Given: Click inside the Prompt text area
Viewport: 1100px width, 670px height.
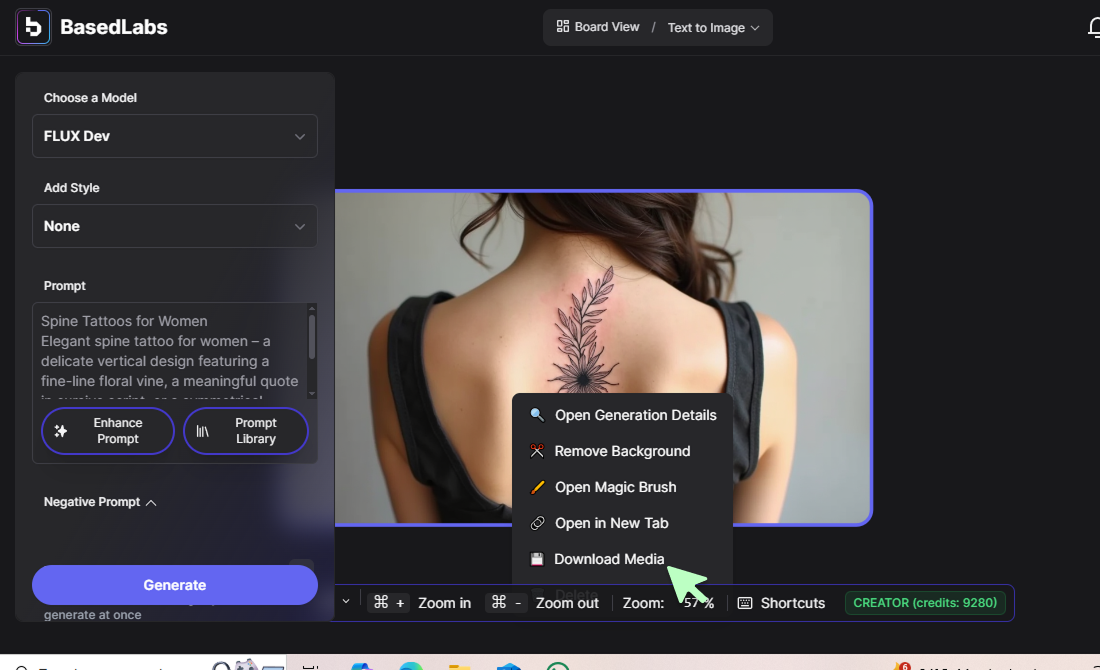Looking at the screenshot, I should [x=170, y=350].
